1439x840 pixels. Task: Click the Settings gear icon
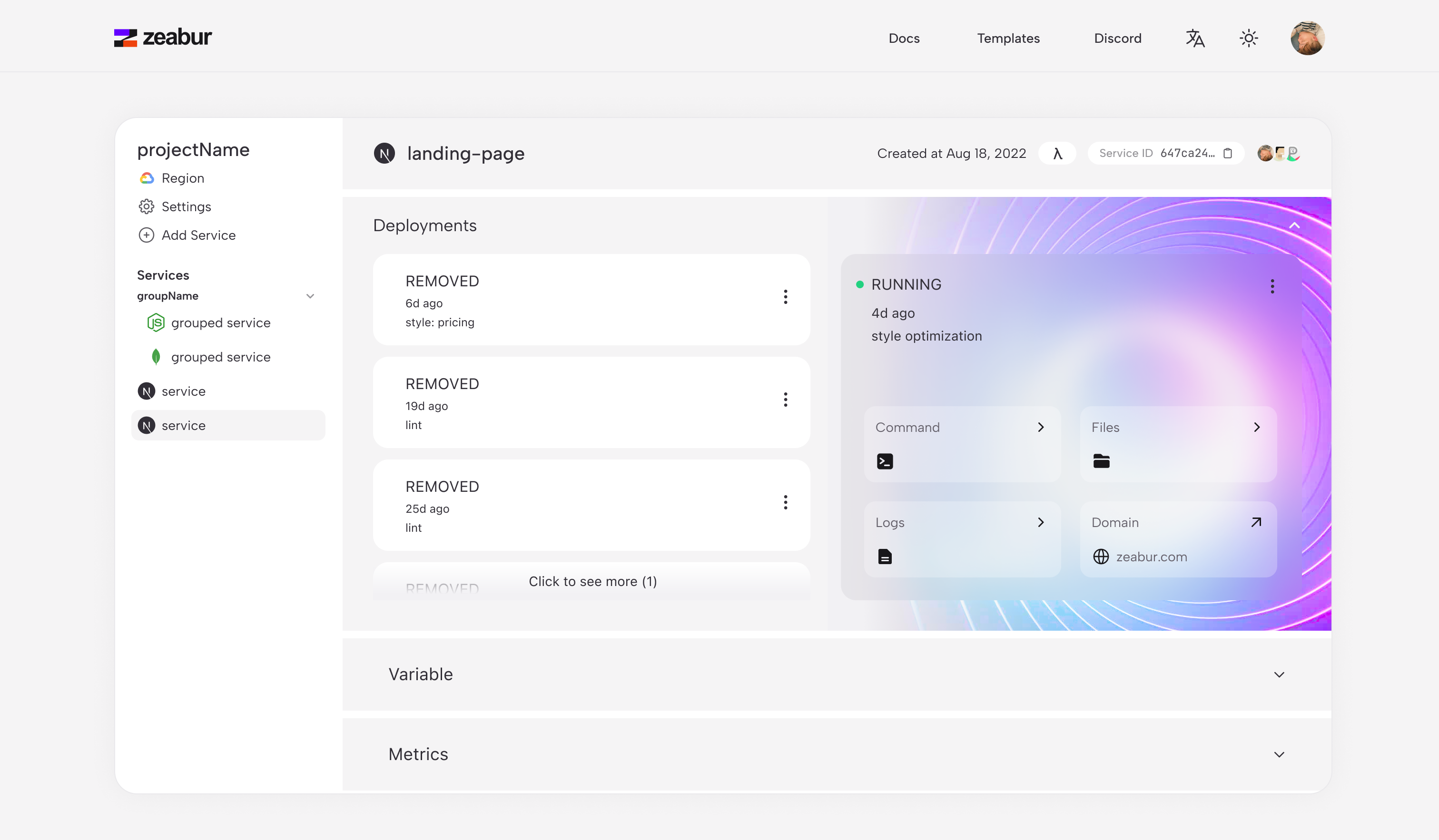[147, 206]
